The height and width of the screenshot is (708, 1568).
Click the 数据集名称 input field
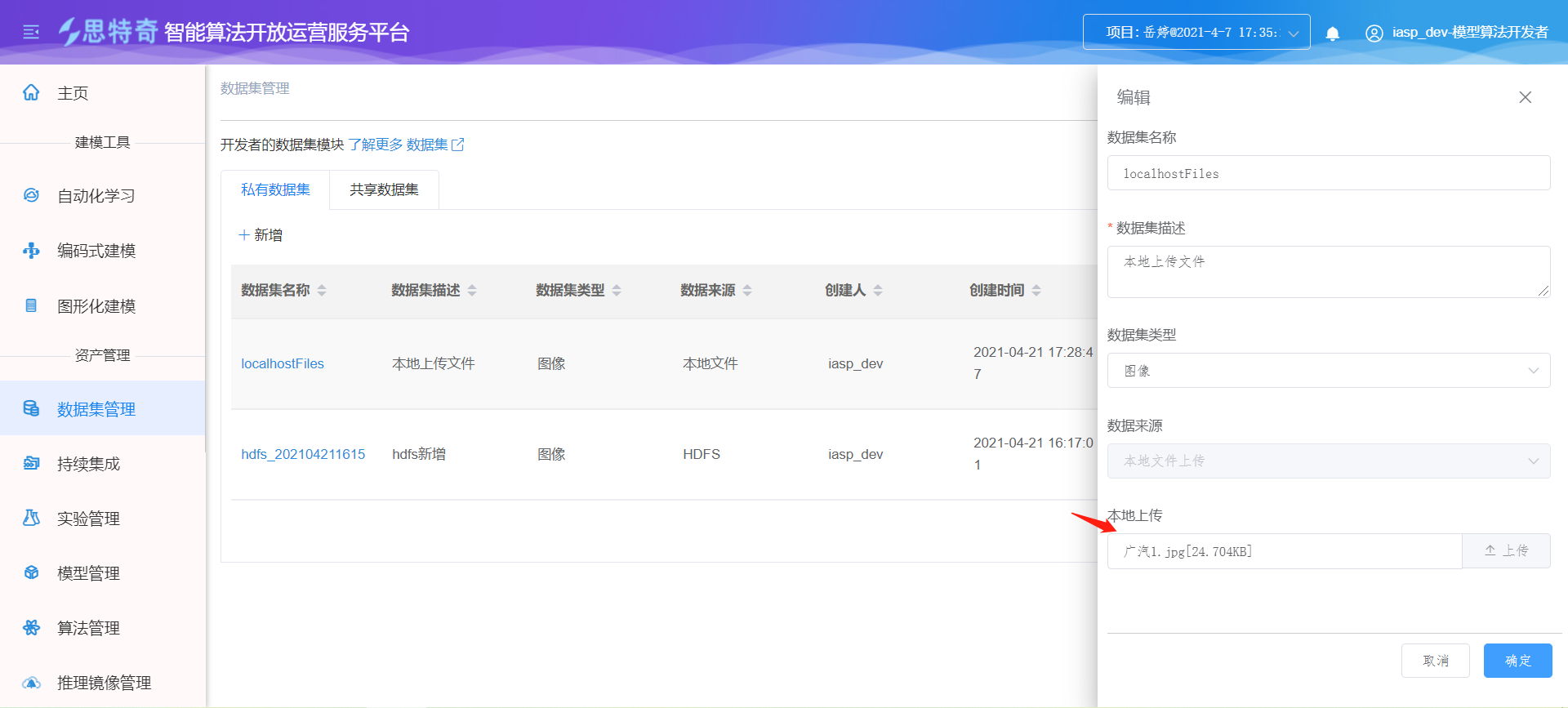[1329, 173]
